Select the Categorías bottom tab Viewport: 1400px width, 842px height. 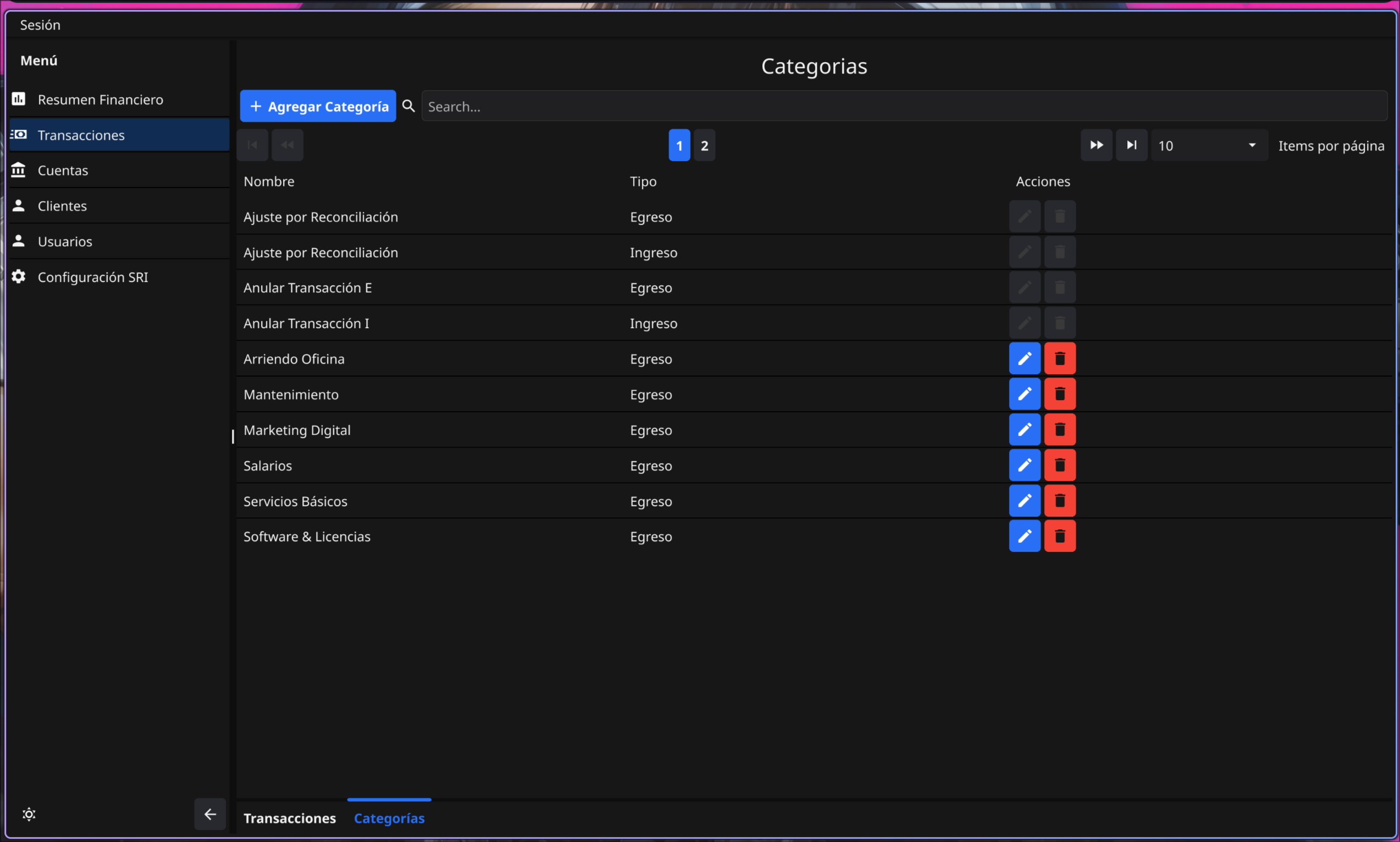coord(389,818)
